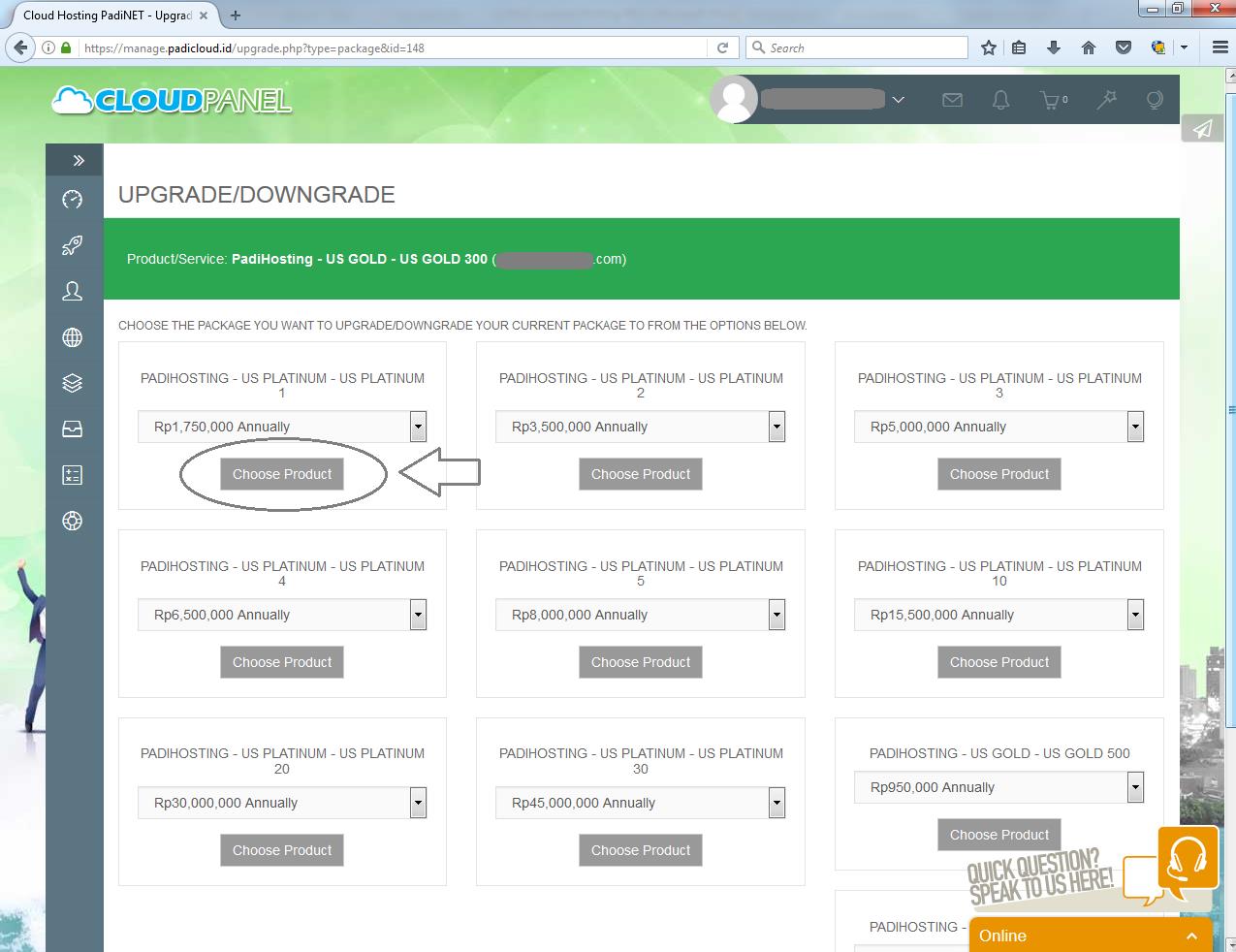Open the dashboard gauge icon in sidebar

[73, 200]
